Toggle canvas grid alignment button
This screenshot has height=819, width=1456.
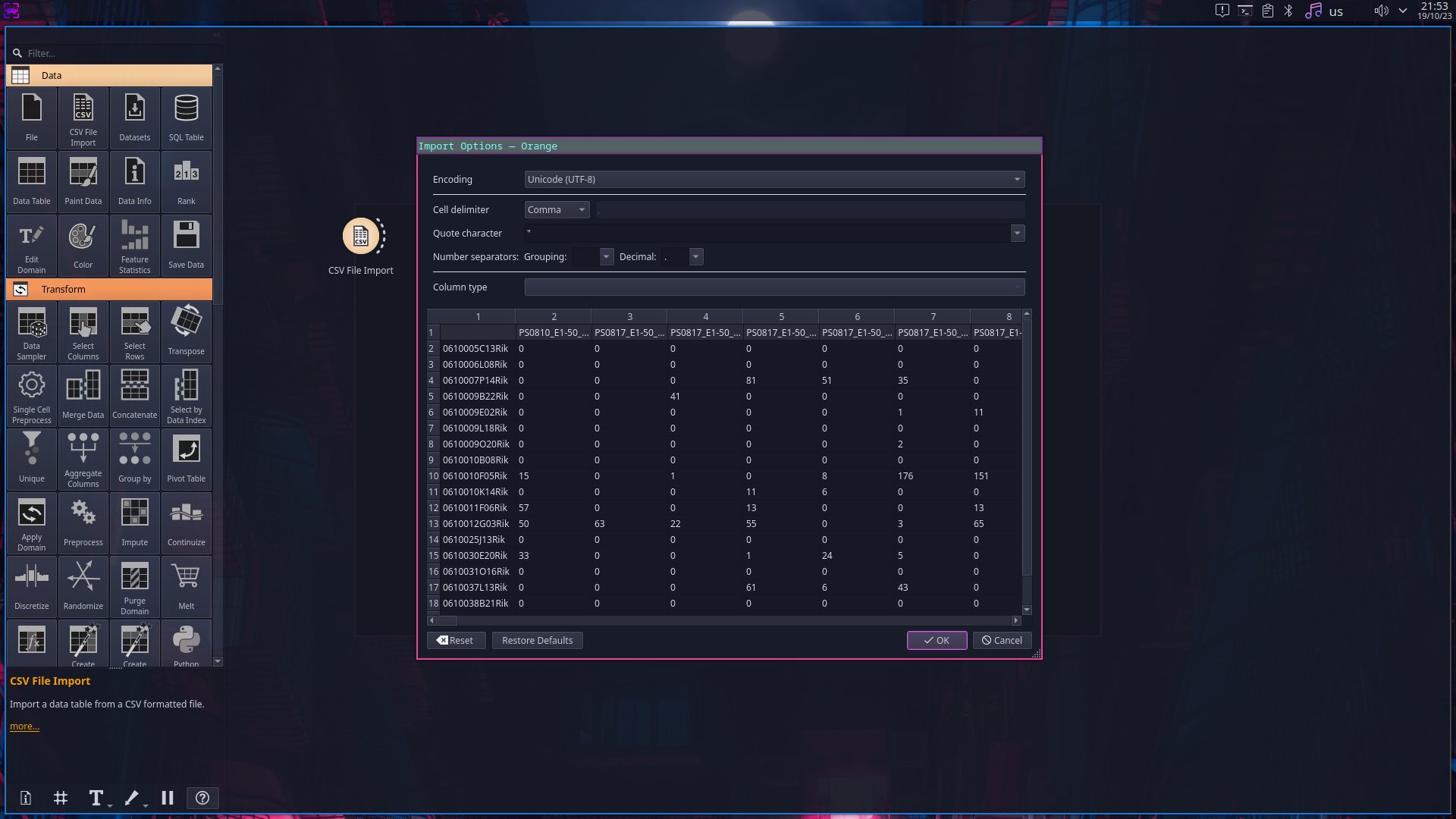click(x=61, y=798)
